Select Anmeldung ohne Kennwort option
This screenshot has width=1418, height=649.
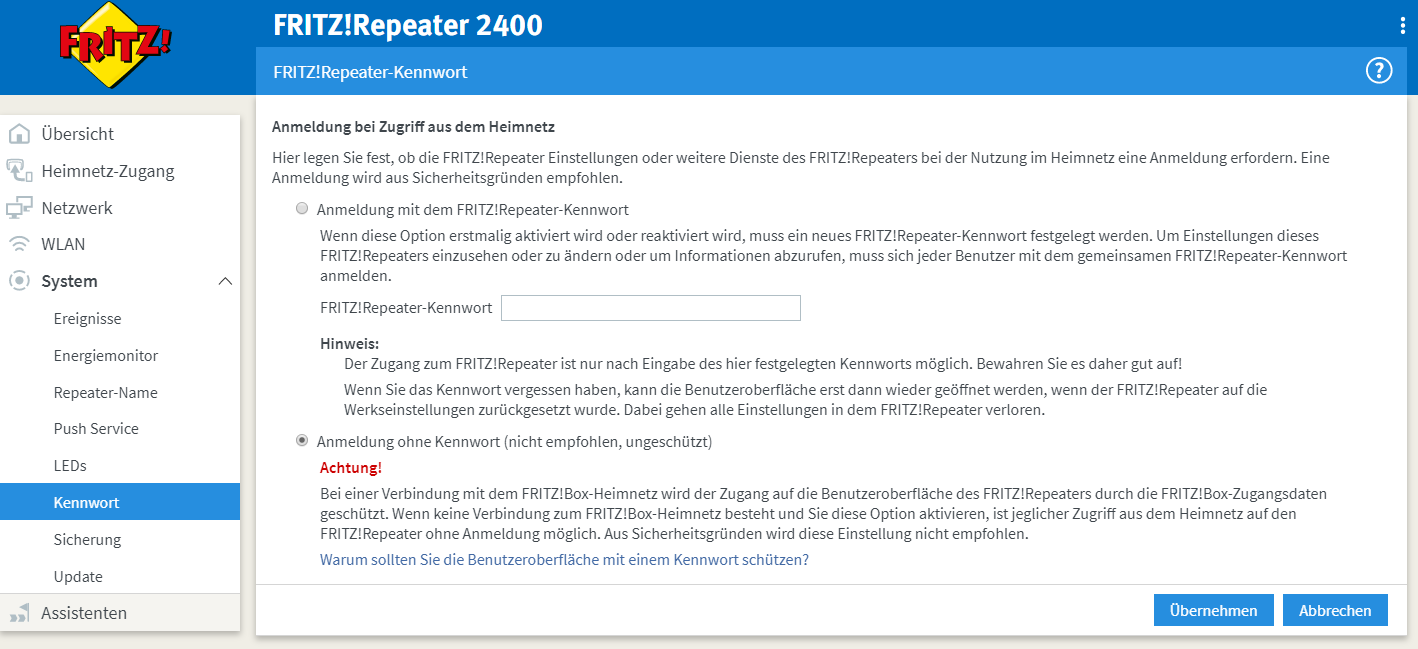(x=302, y=441)
